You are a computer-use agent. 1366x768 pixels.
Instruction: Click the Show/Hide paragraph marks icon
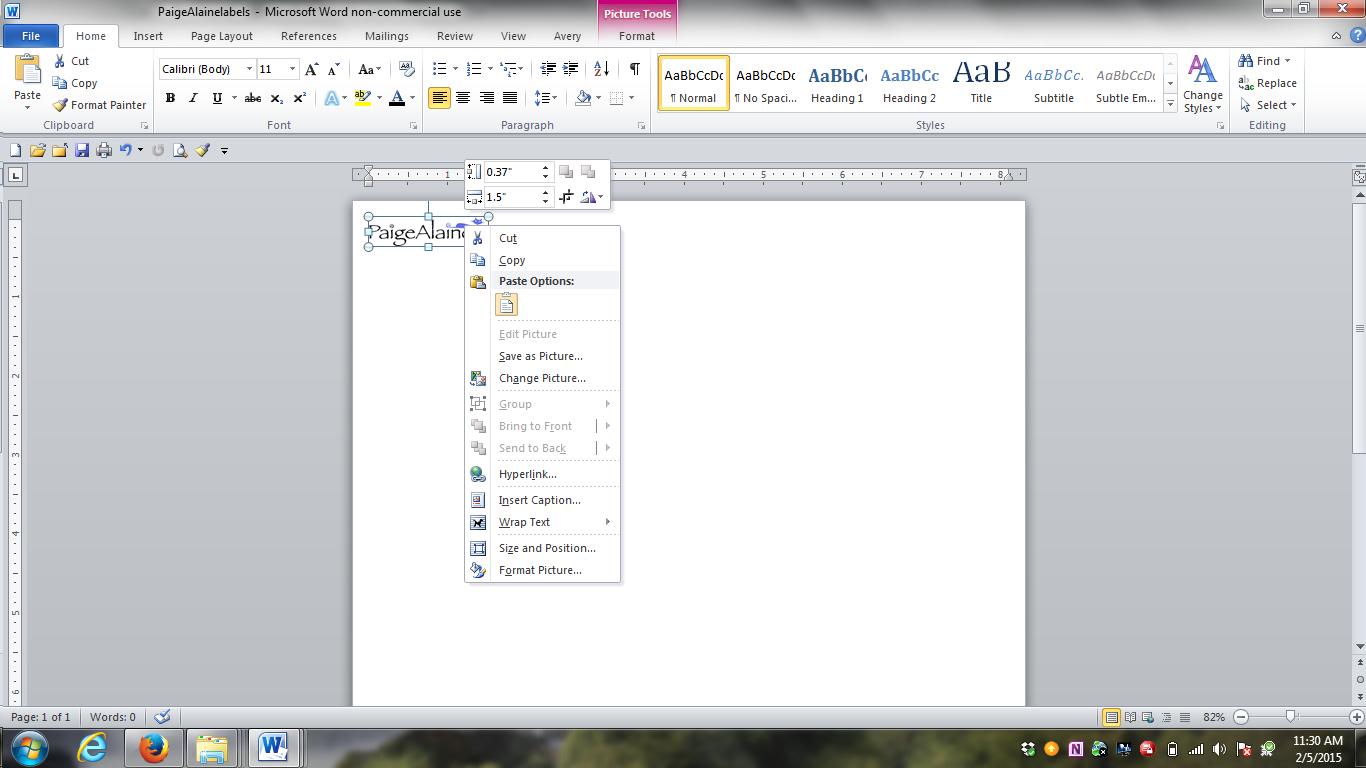tap(634, 69)
